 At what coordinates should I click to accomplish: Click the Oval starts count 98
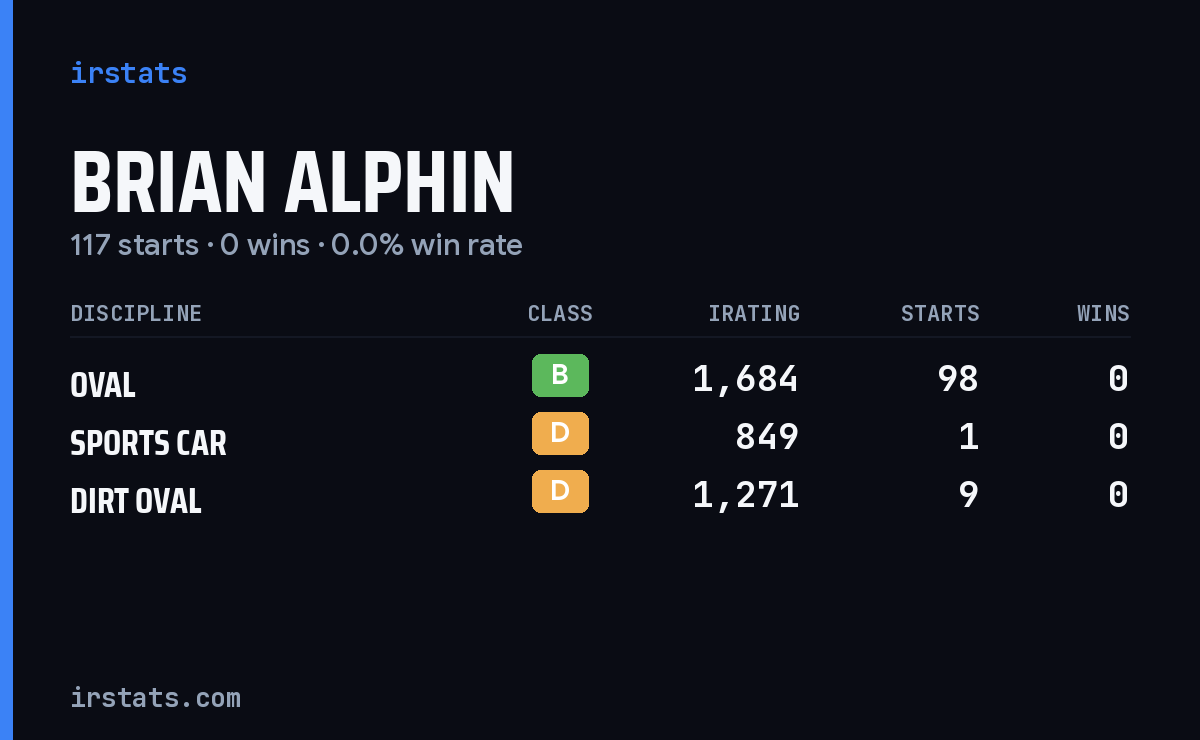[958, 379]
